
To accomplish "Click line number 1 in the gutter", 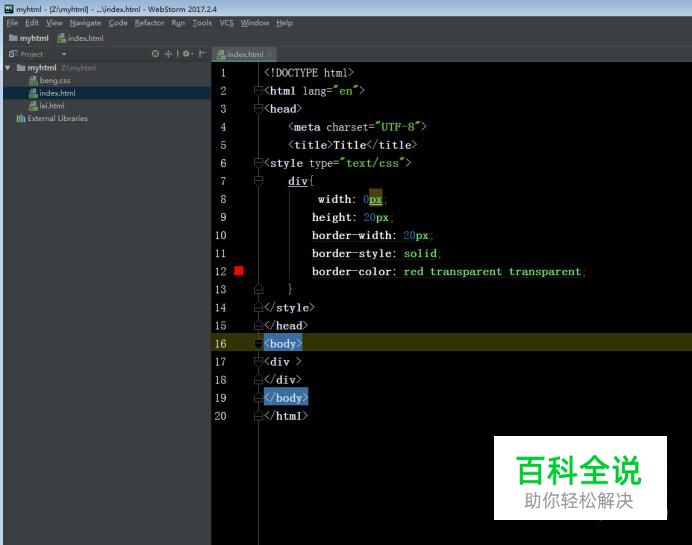I will [223, 73].
